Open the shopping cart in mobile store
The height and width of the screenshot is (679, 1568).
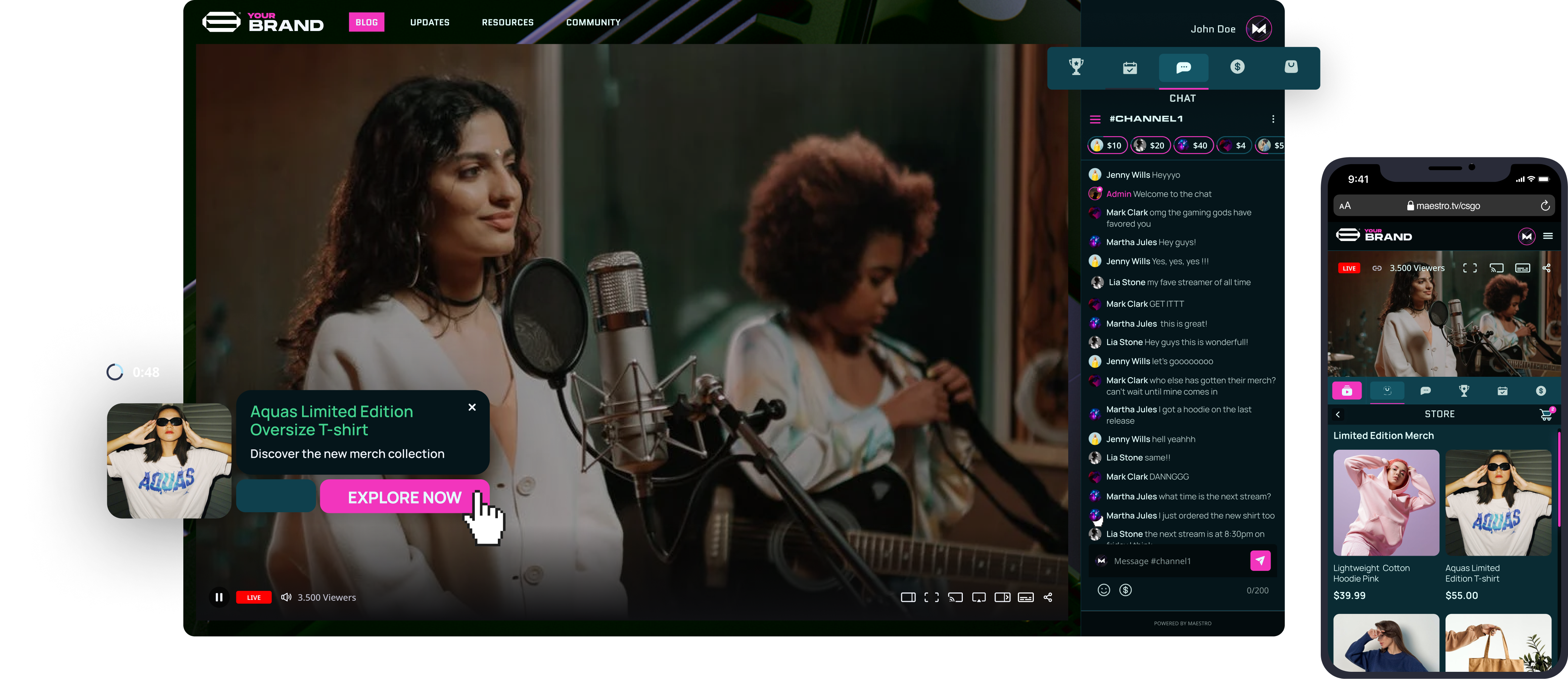[x=1545, y=415]
